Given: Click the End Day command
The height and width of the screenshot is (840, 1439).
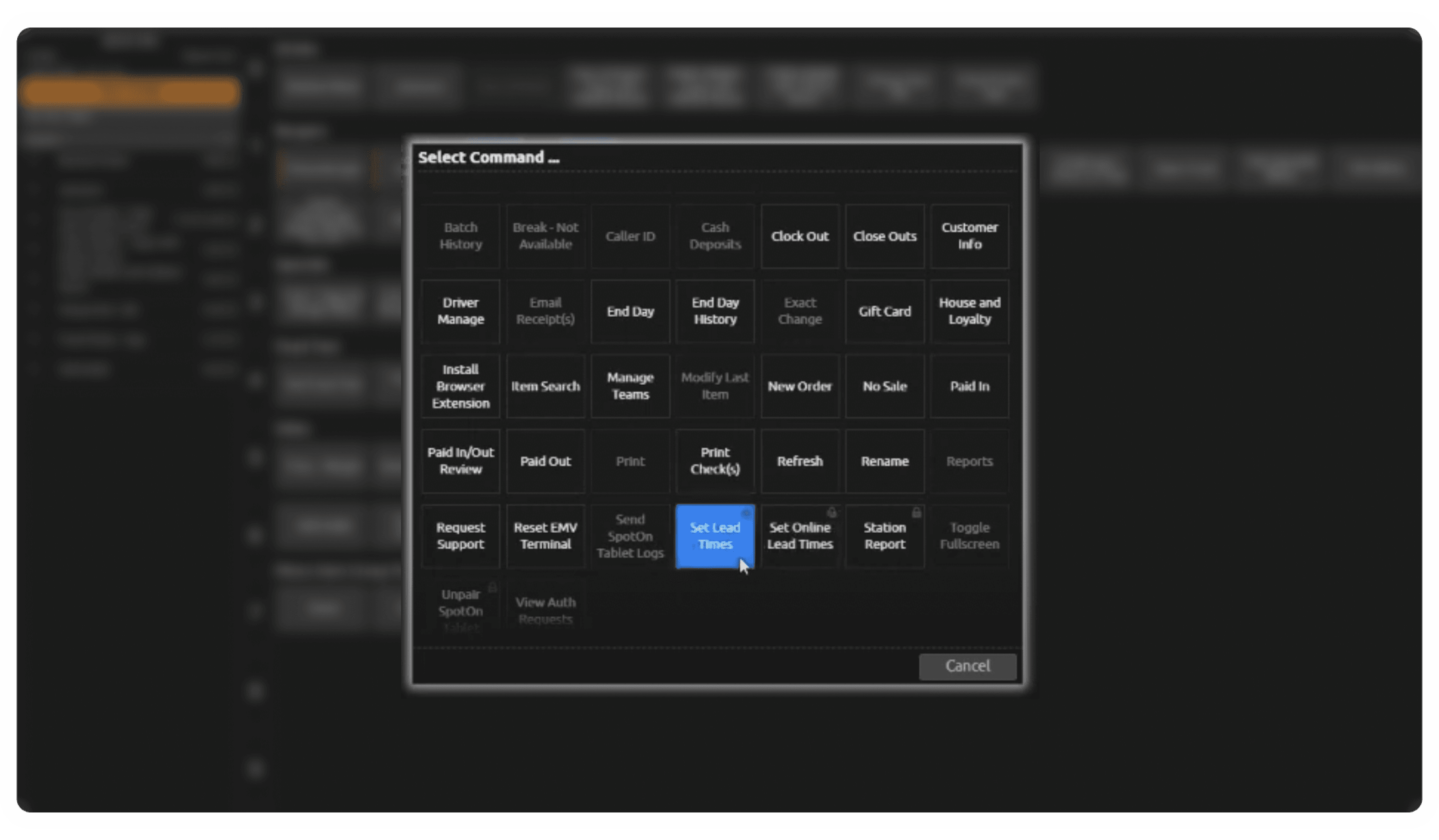Looking at the screenshot, I should [630, 311].
